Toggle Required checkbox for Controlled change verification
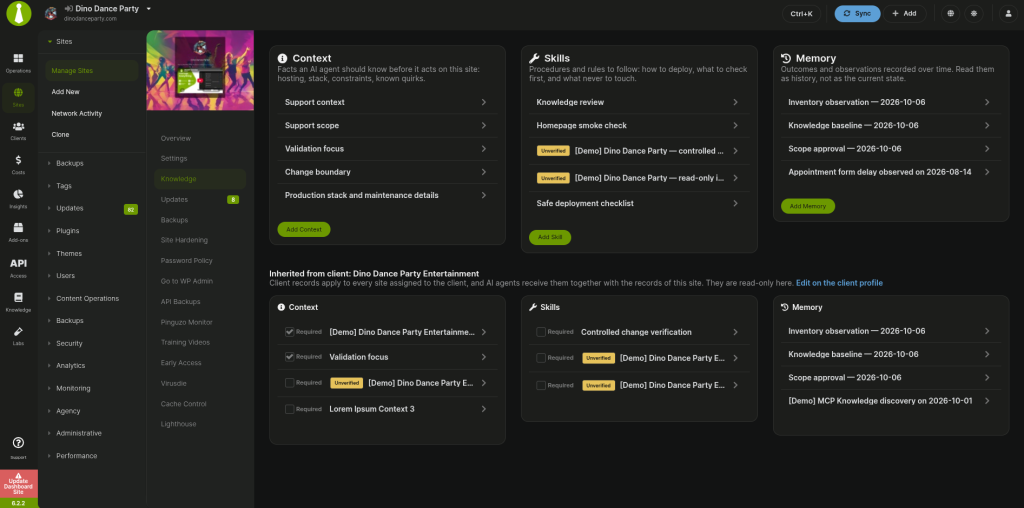The width and height of the screenshot is (1024, 508). tap(541, 332)
